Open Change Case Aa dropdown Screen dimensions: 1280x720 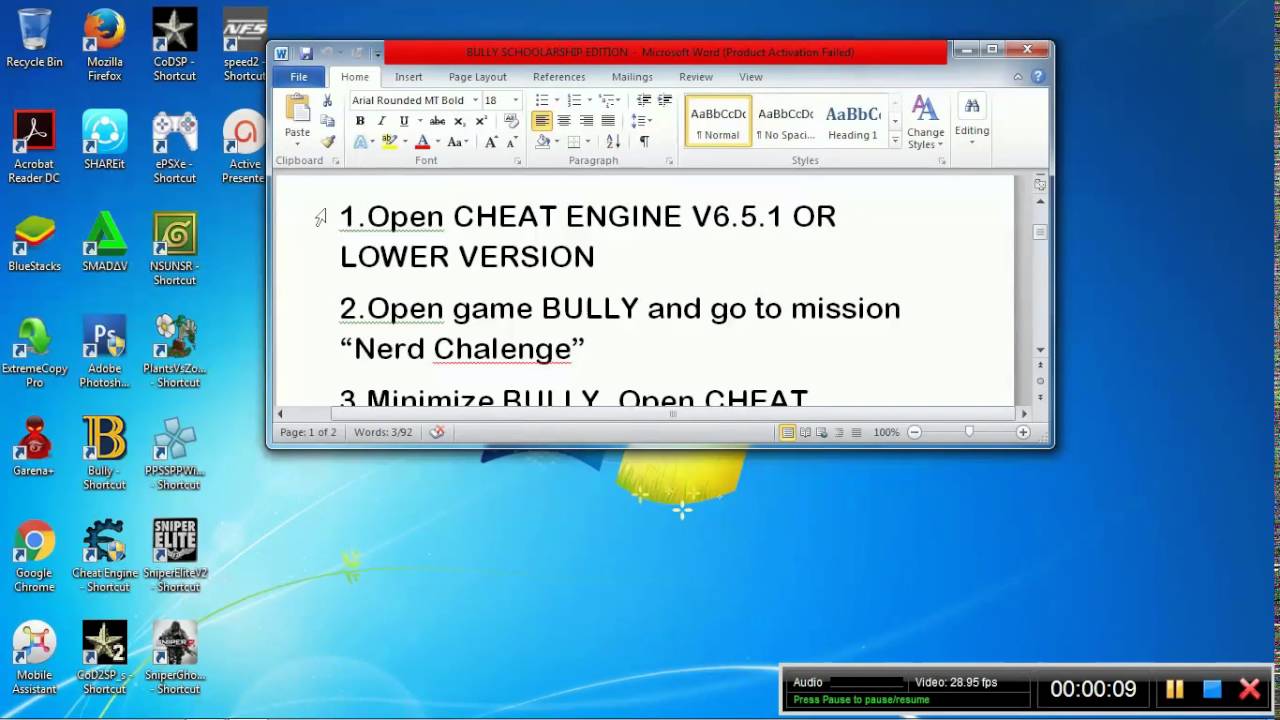coord(458,142)
